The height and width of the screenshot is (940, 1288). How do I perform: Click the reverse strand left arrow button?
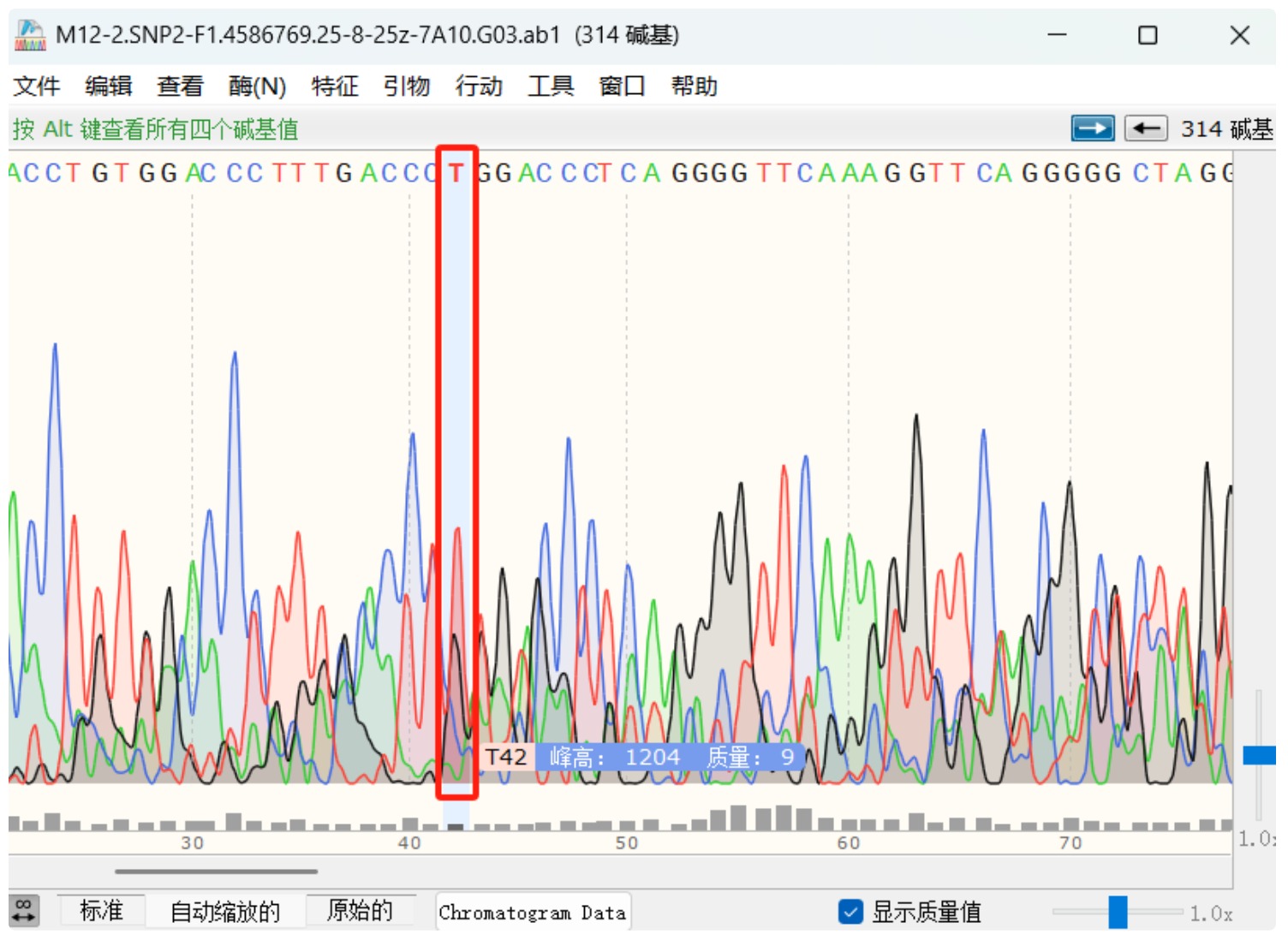[1145, 128]
